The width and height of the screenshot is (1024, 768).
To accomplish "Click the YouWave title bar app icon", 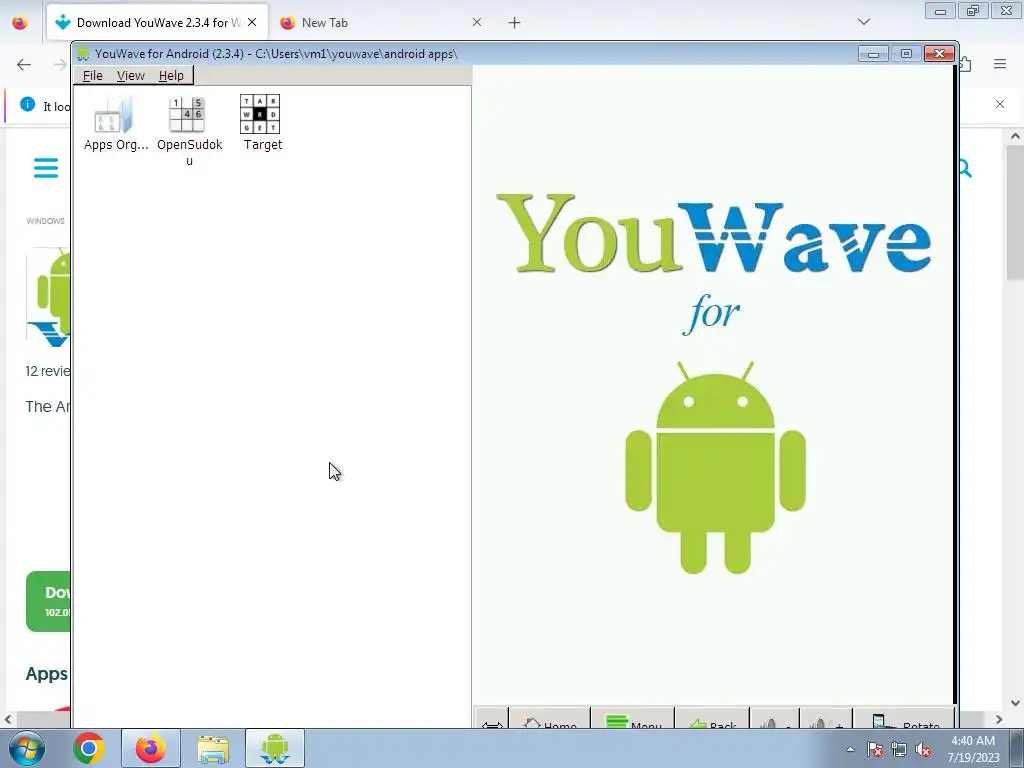I will click(x=83, y=54).
